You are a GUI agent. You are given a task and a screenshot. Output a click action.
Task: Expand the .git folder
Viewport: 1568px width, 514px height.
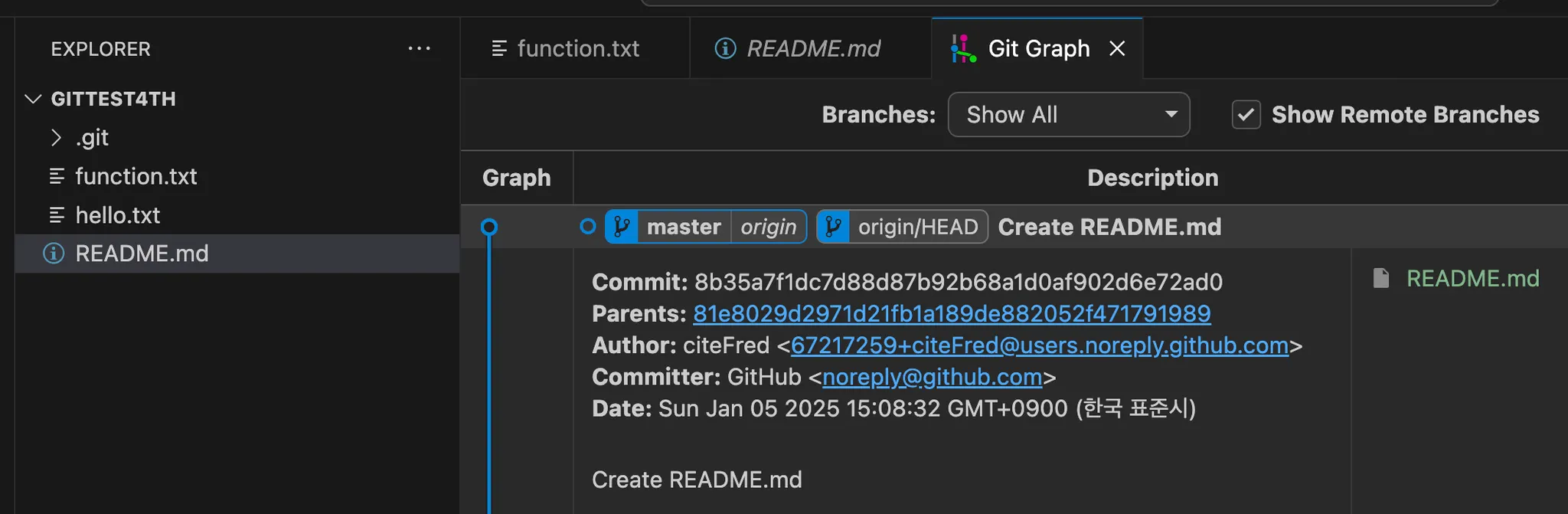(56, 138)
